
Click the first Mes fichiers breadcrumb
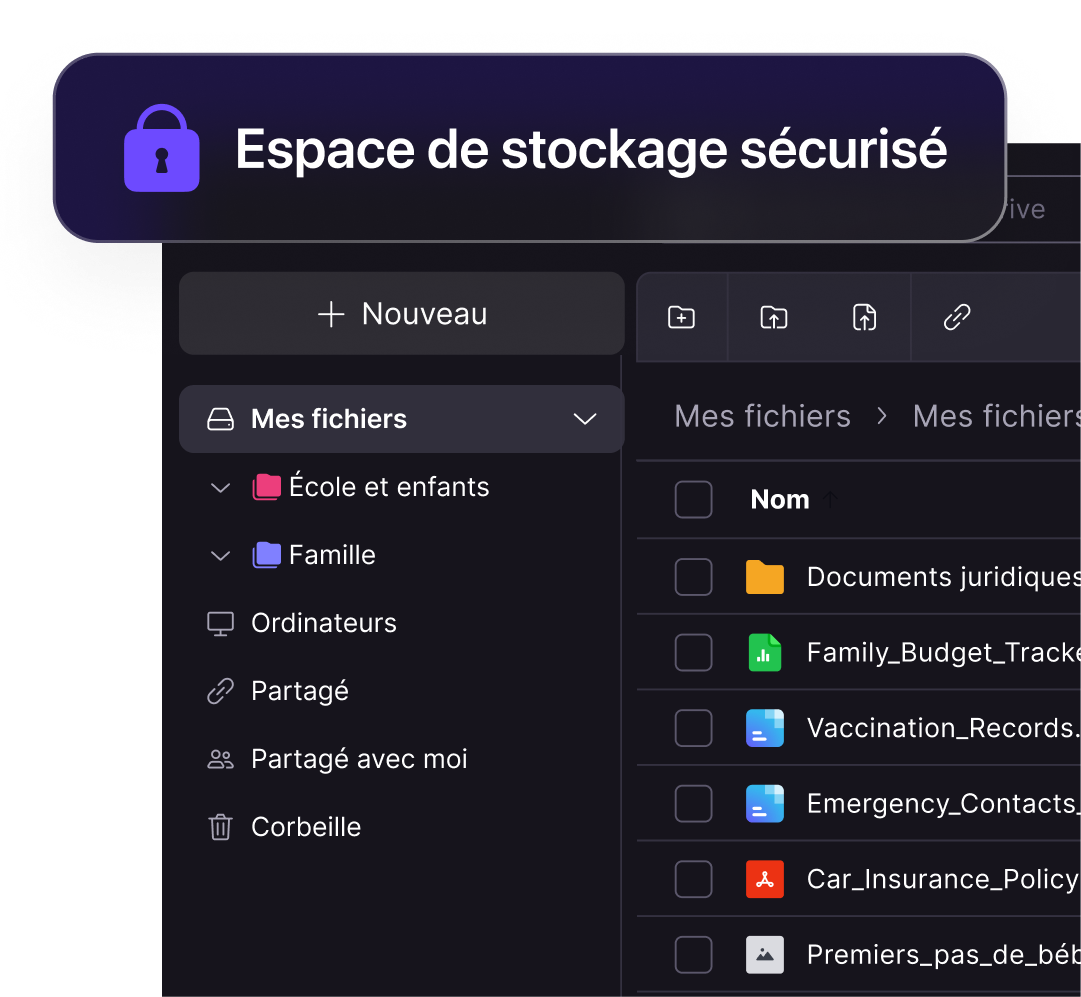click(x=762, y=416)
